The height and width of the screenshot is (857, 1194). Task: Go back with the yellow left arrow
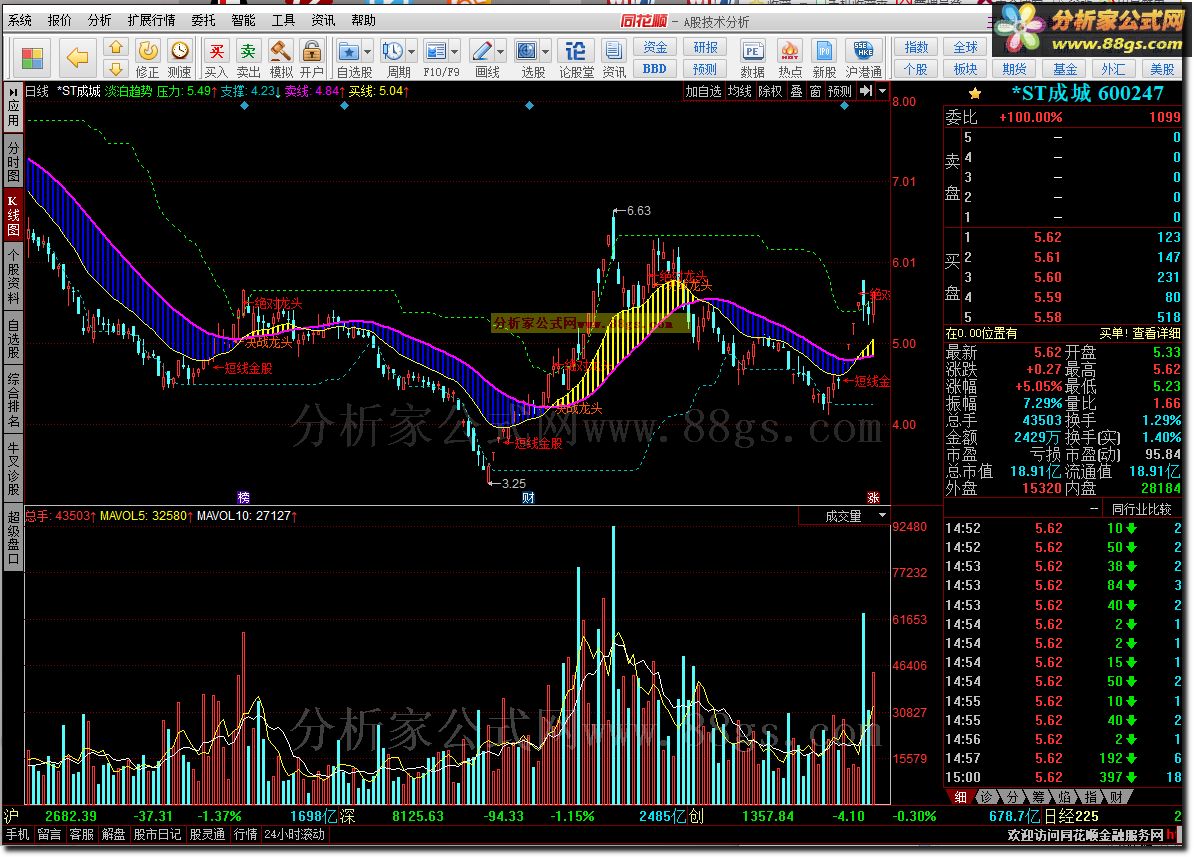tap(77, 58)
